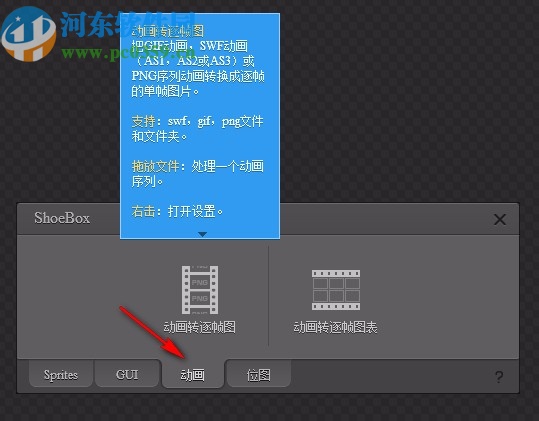539x421 pixels.
Task: Switch to the GUI tab
Action: pos(127,374)
